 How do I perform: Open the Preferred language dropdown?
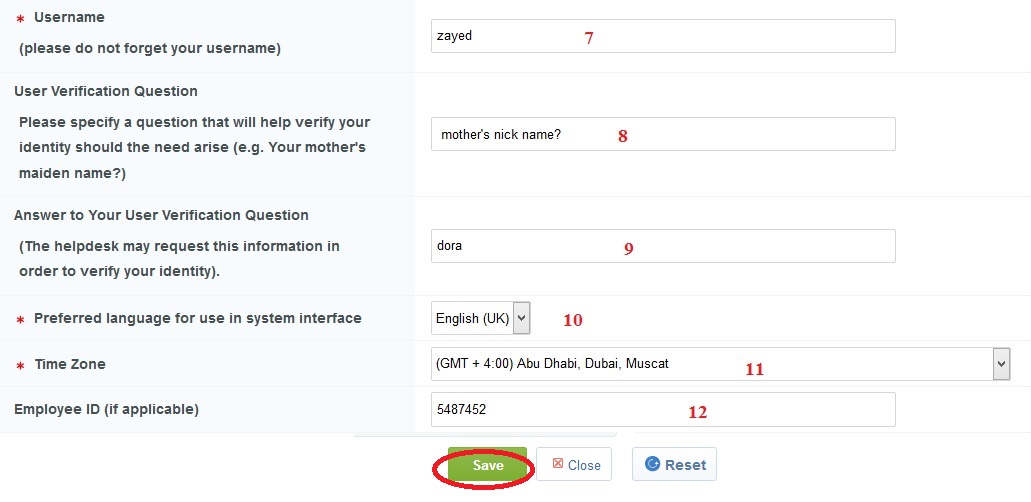480,319
